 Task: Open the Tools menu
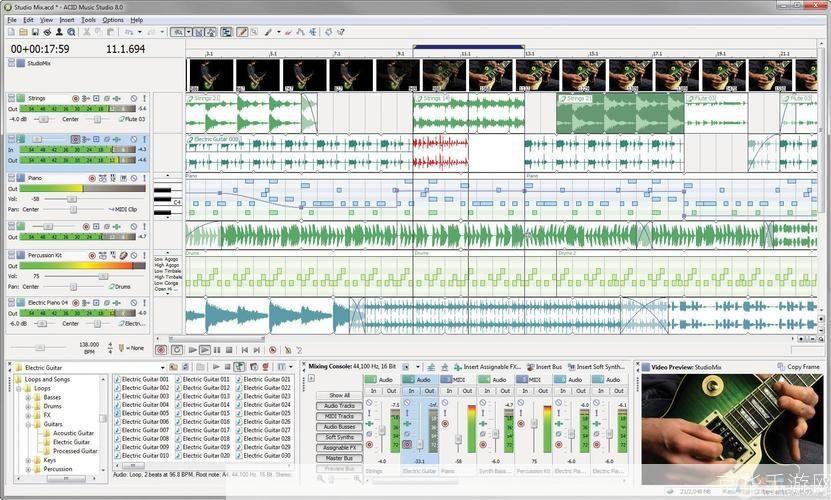pos(88,20)
